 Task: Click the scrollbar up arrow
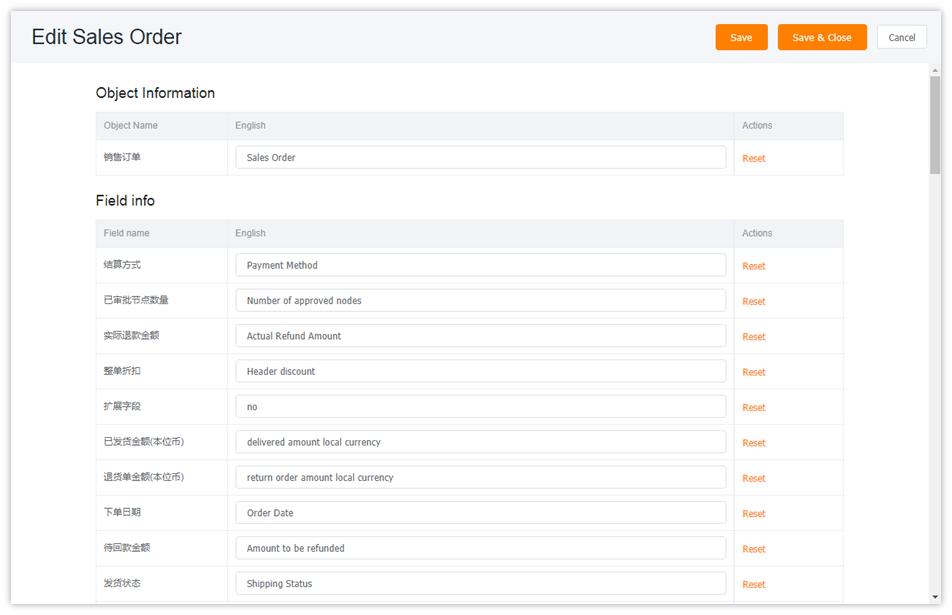[x=934, y=70]
